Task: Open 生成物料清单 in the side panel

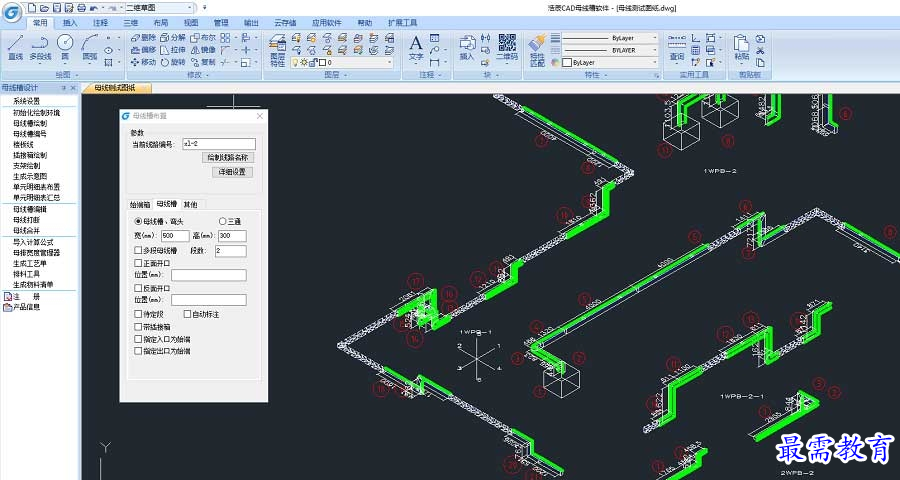Action: tap(33, 284)
